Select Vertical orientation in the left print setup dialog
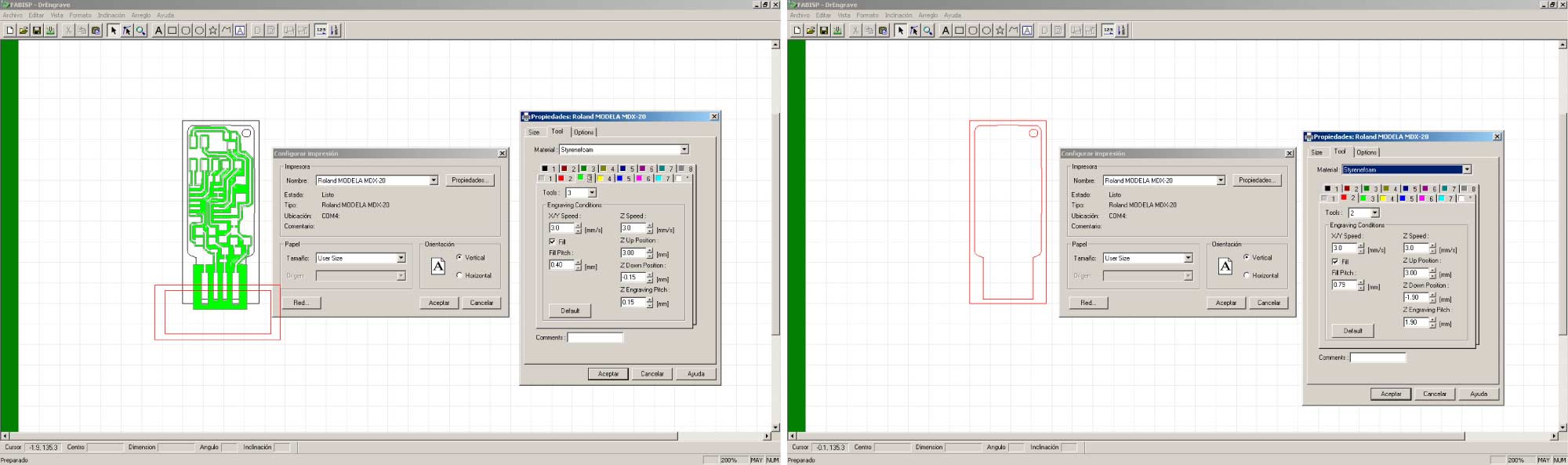The image size is (1568, 465). [459, 257]
